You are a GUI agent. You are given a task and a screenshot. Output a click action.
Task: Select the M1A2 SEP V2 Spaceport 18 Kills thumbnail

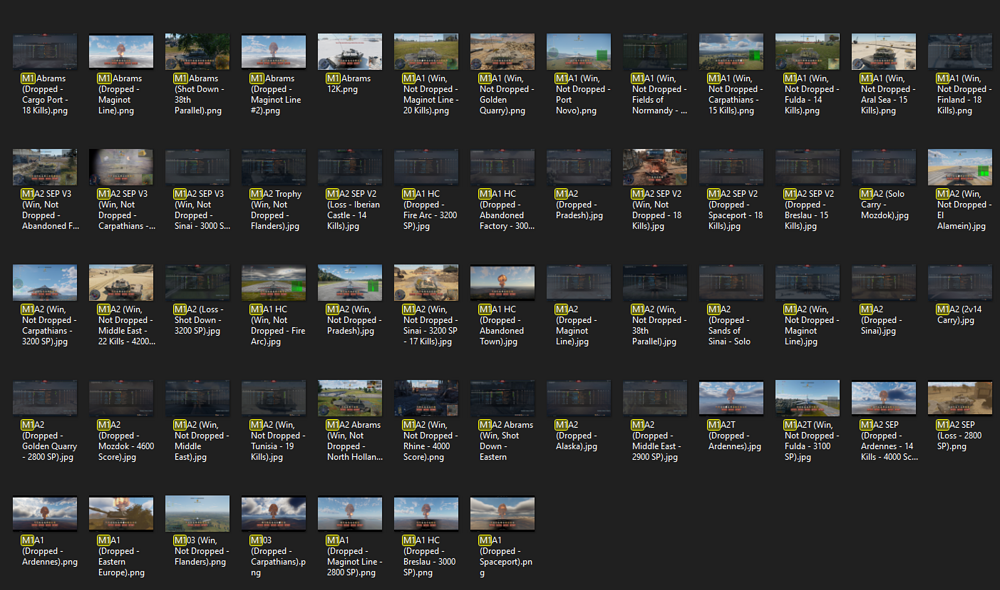(x=731, y=167)
